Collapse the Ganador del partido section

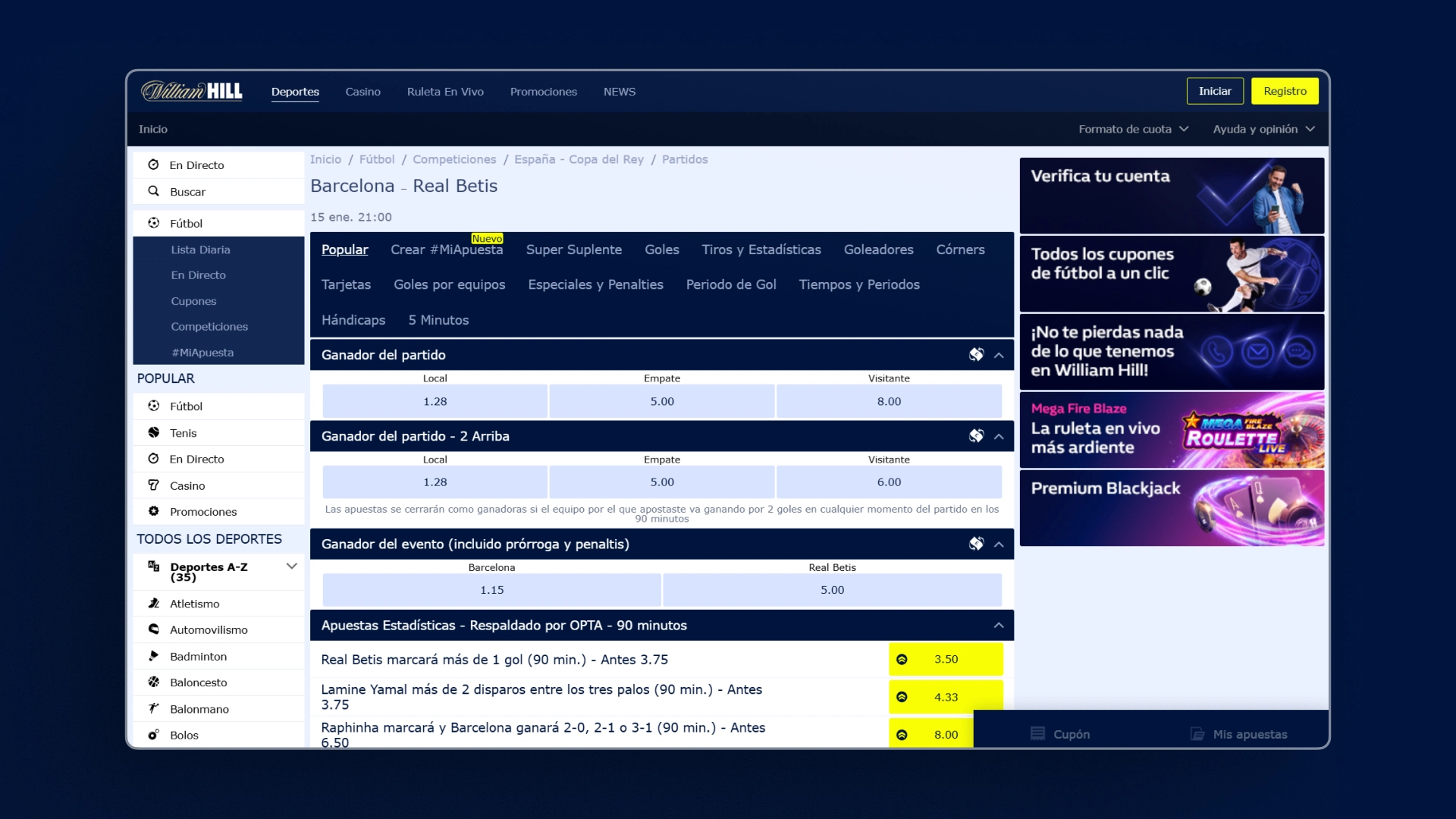pos(999,355)
